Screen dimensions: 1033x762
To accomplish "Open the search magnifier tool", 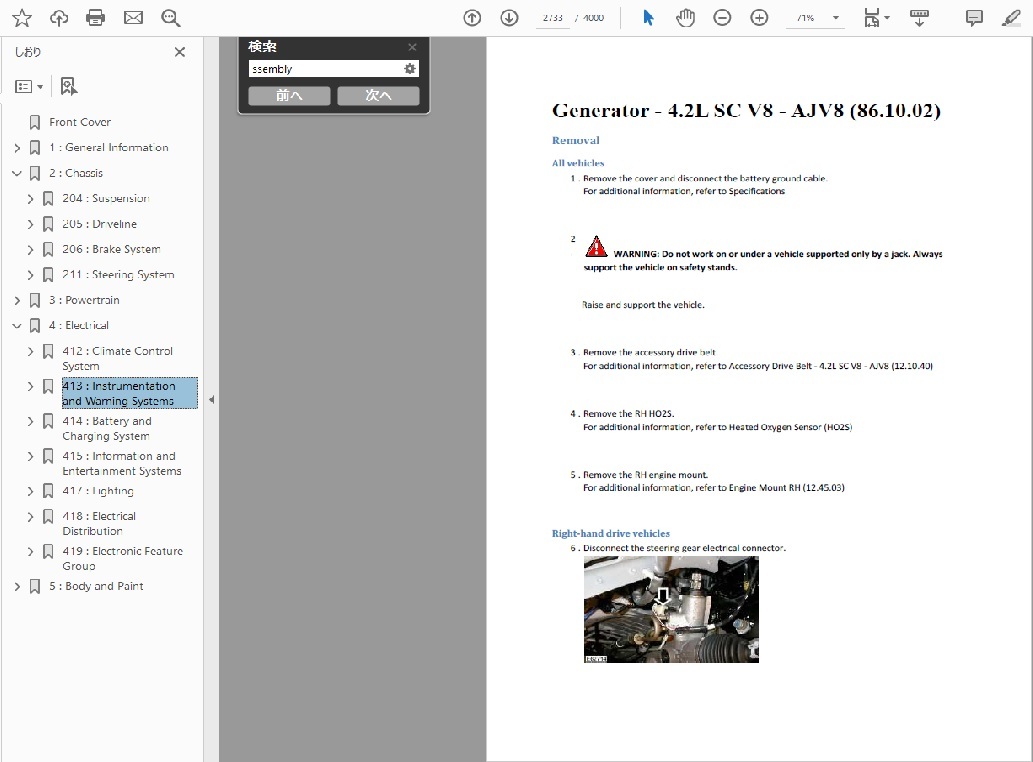I will point(171,18).
